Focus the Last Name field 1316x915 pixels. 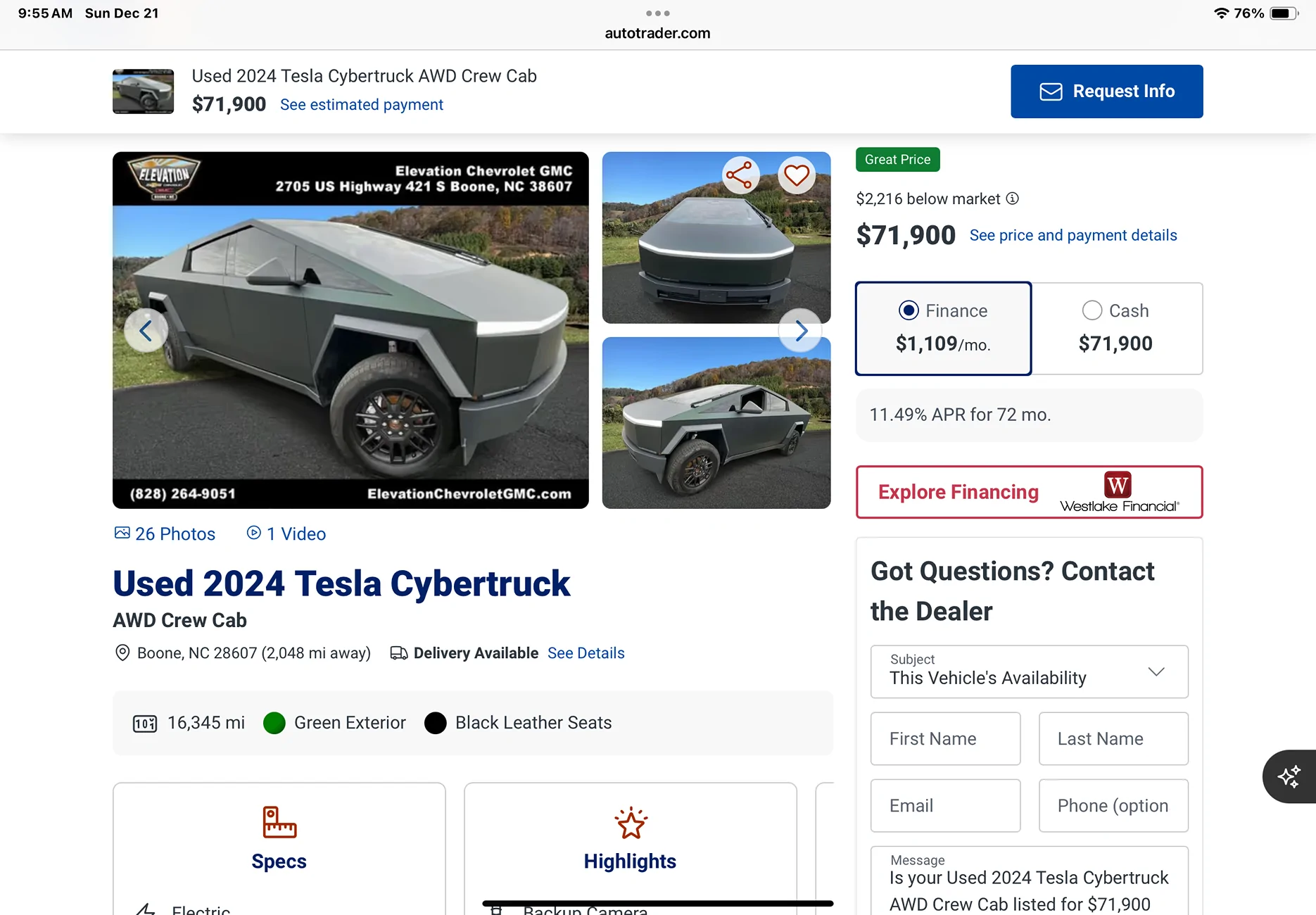pyautogui.click(x=1113, y=738)
